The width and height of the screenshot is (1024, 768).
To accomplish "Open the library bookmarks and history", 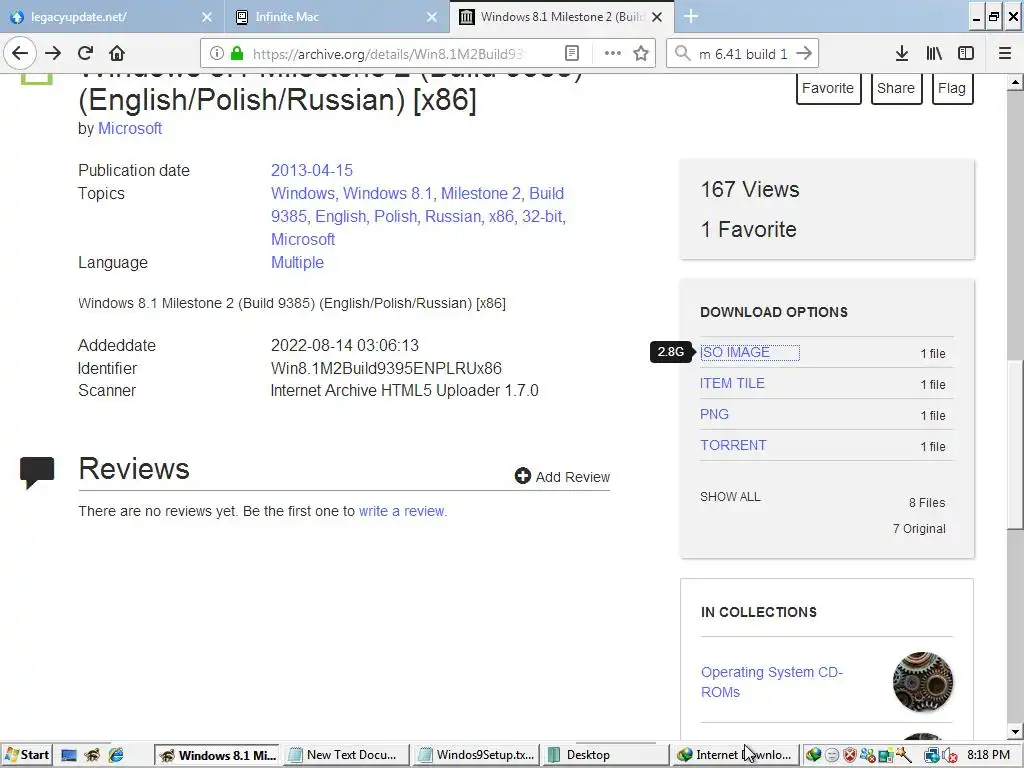I will (x=934, y=54).
